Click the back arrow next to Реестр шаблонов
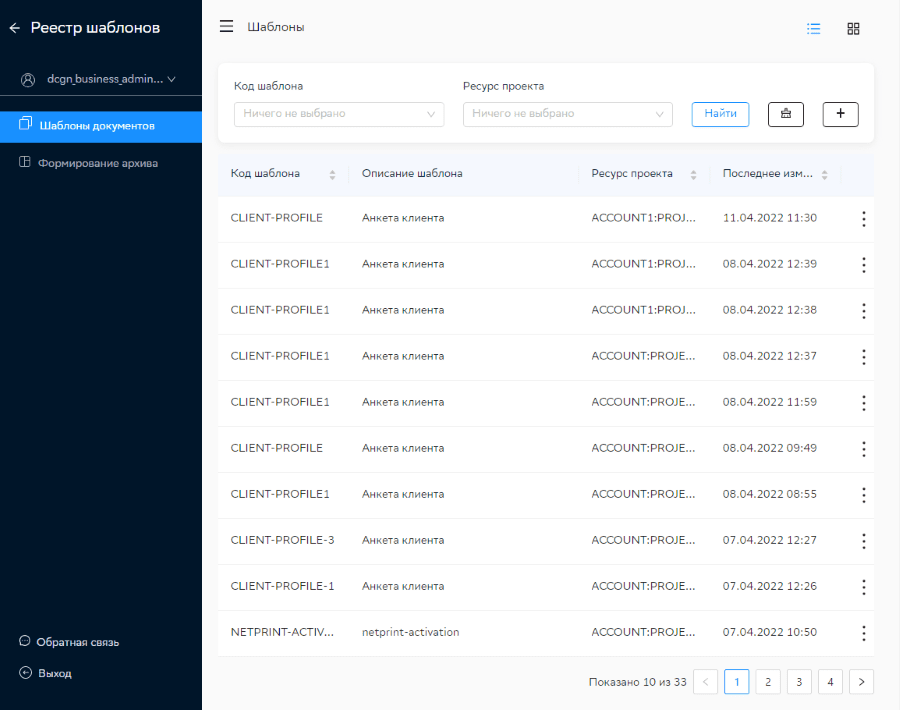The image size is (900, 710). [15, 28]
